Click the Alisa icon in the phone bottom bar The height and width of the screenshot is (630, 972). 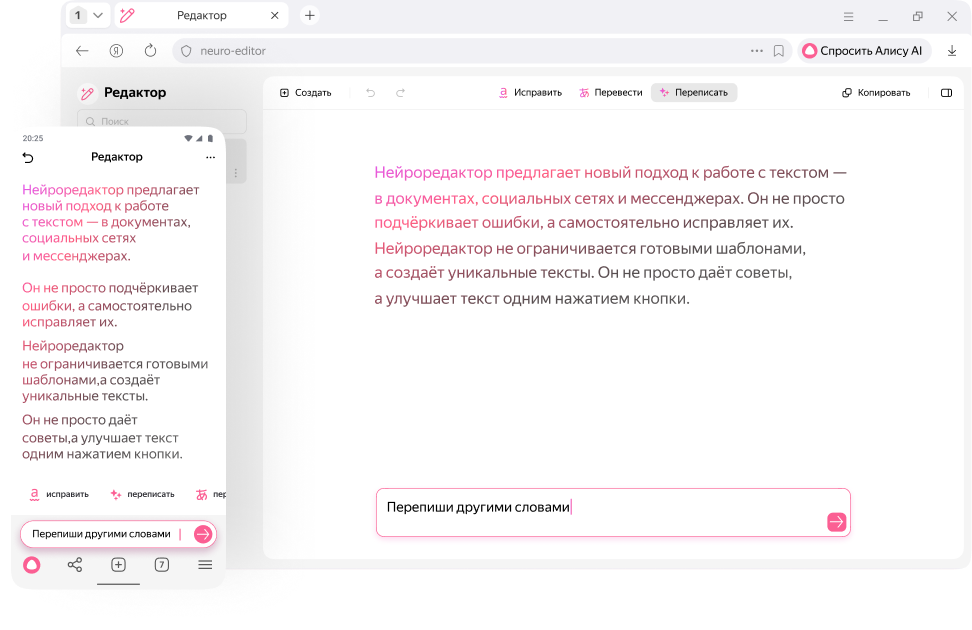31,565
